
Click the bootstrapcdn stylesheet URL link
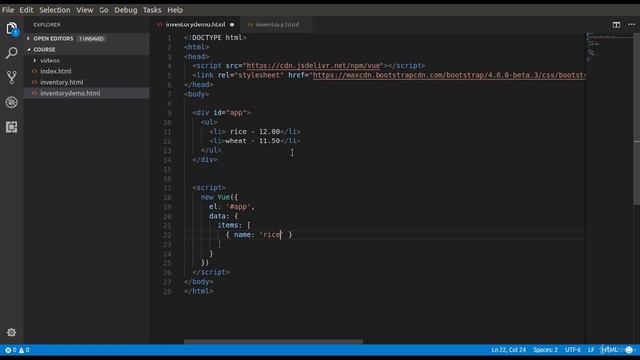[449, 75]
